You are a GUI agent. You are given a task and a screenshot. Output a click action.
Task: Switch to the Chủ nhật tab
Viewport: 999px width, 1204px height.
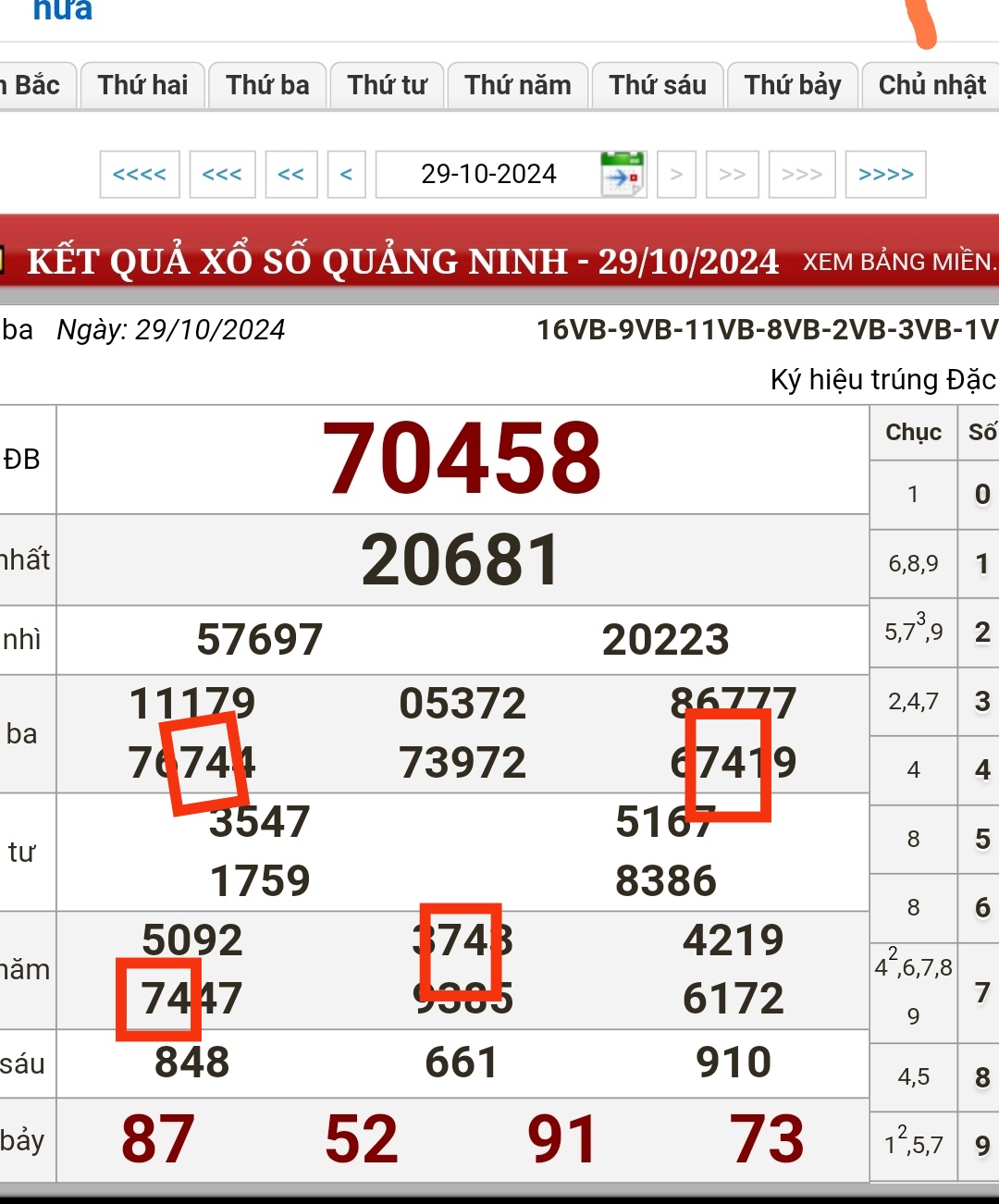point(931,85)
